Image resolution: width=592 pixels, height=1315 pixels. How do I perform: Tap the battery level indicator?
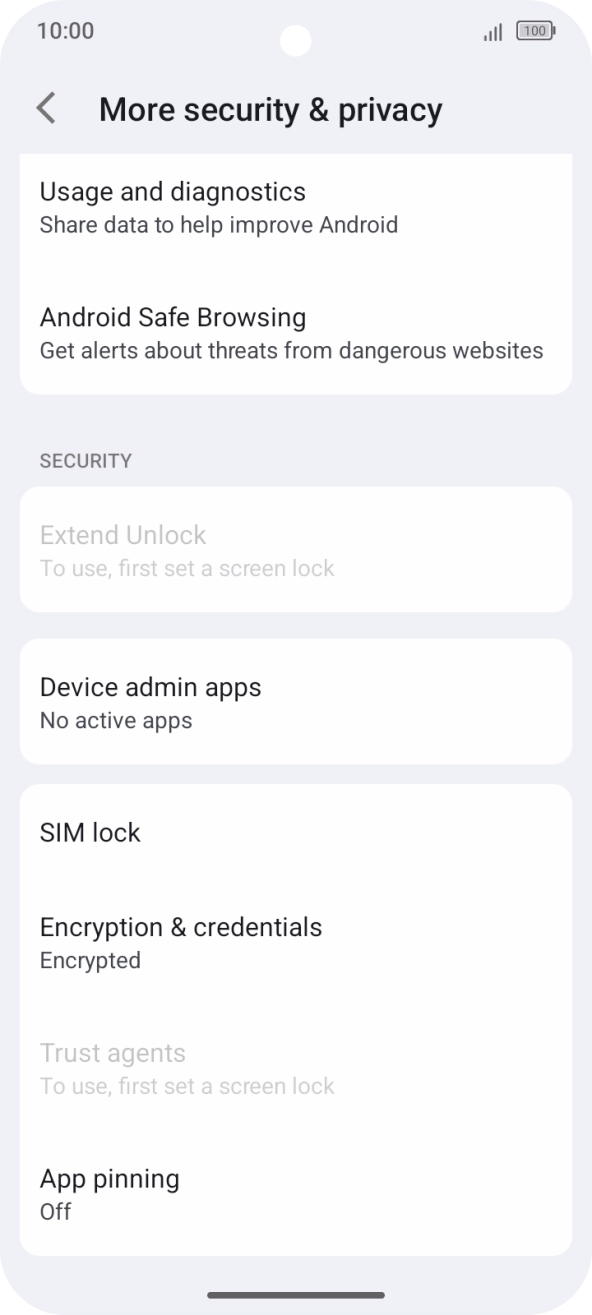tap(535, 31)
